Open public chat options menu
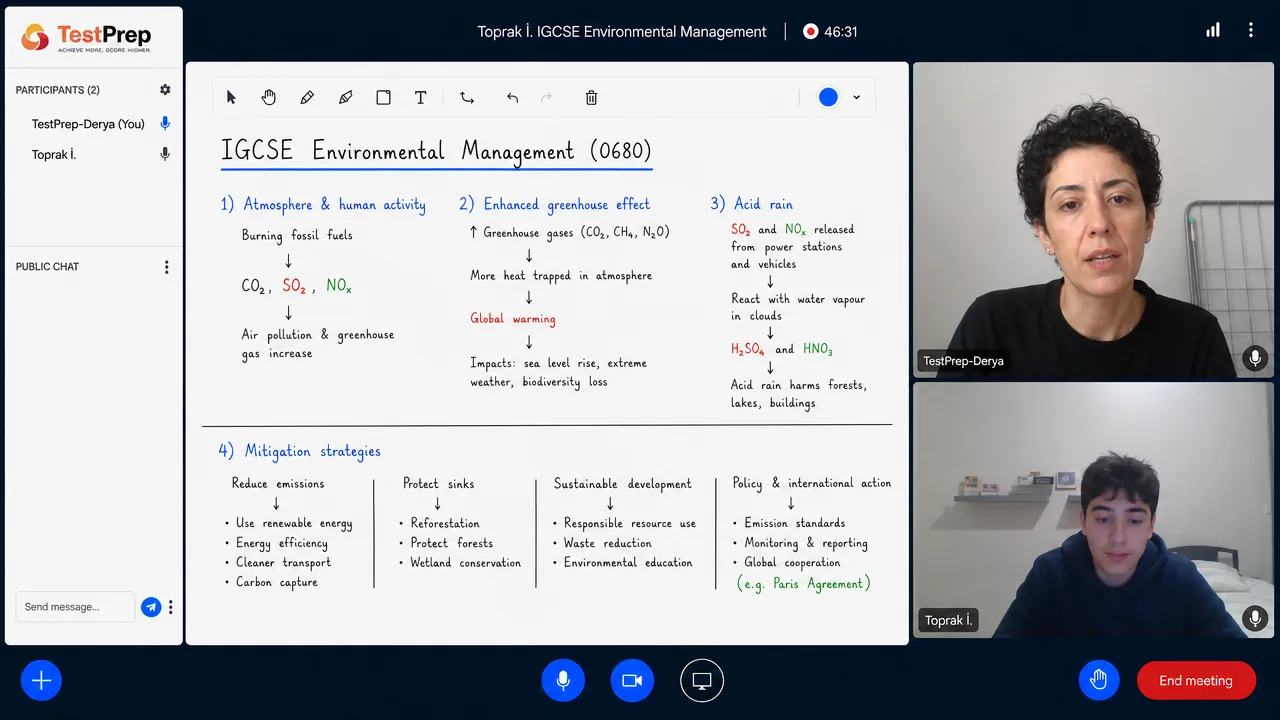The image size is (1280, 720). pos(166,267)
